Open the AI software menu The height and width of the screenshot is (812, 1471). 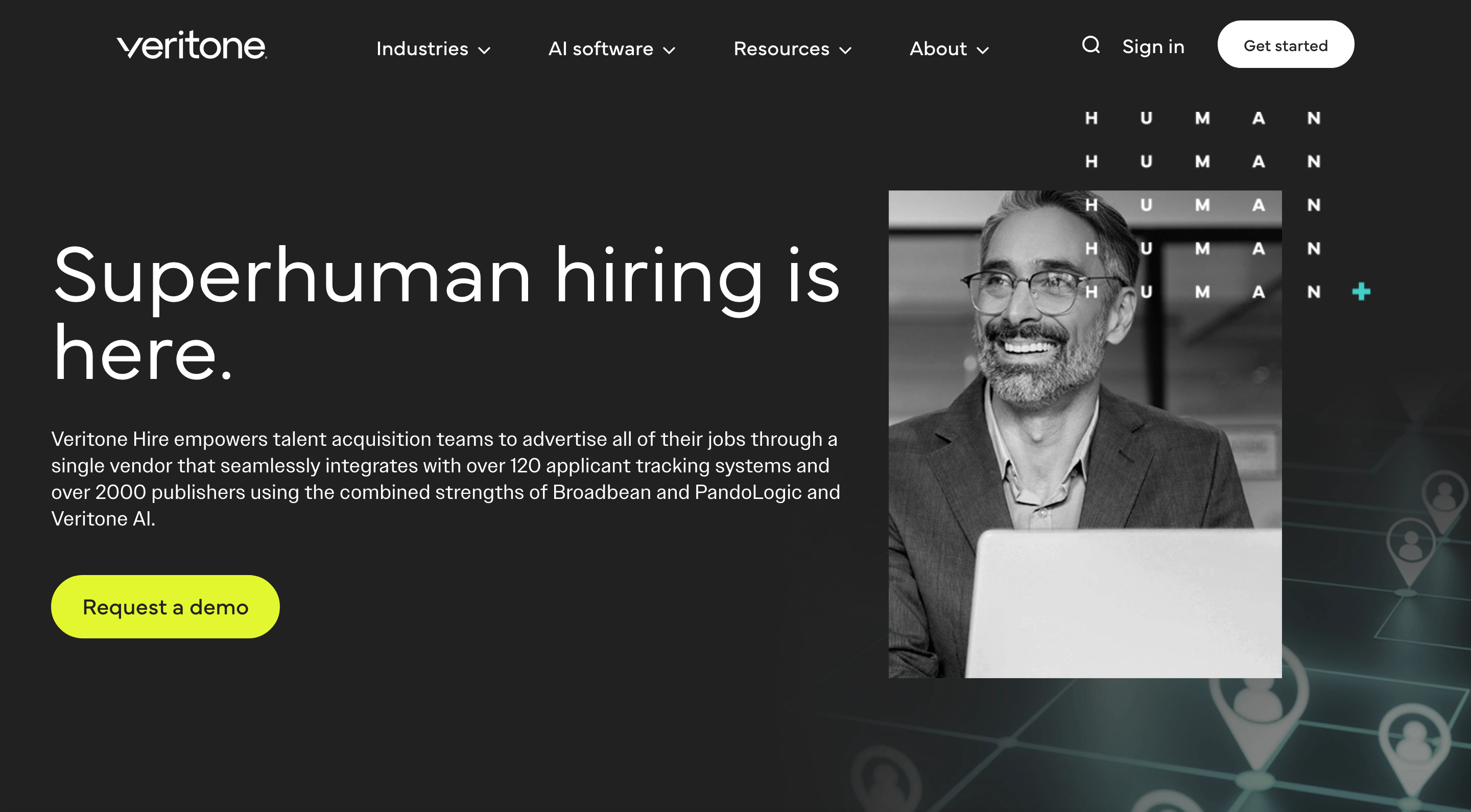tap(612, 49)
